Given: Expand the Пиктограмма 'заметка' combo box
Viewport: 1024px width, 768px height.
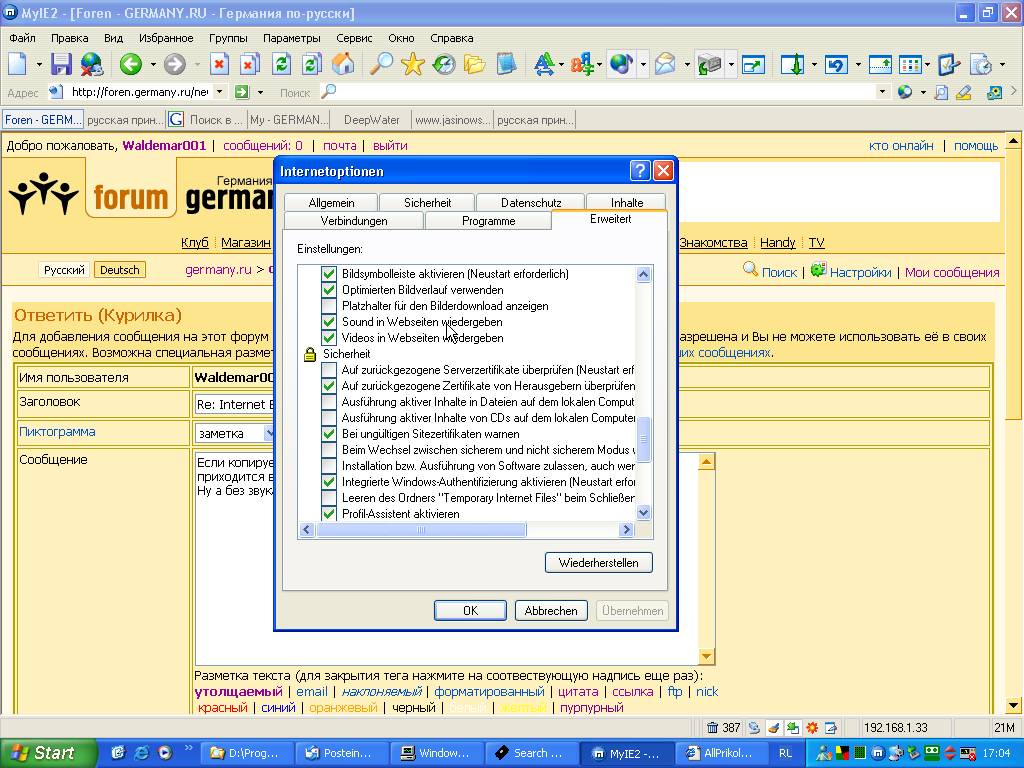Looking at the screenshot, I should click(x=268, y=433).
